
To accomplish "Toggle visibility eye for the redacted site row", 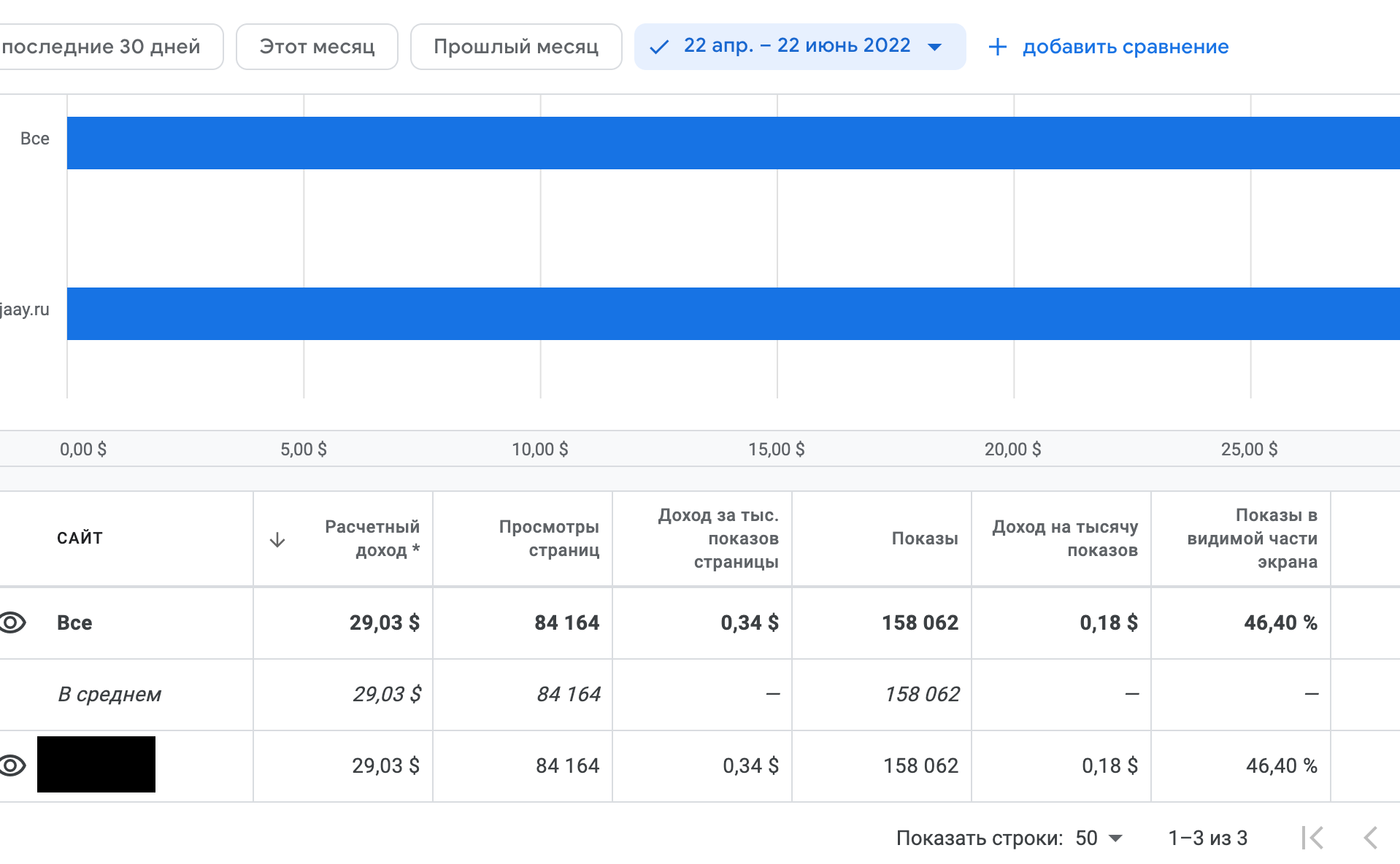I will [x=12, y=765].
